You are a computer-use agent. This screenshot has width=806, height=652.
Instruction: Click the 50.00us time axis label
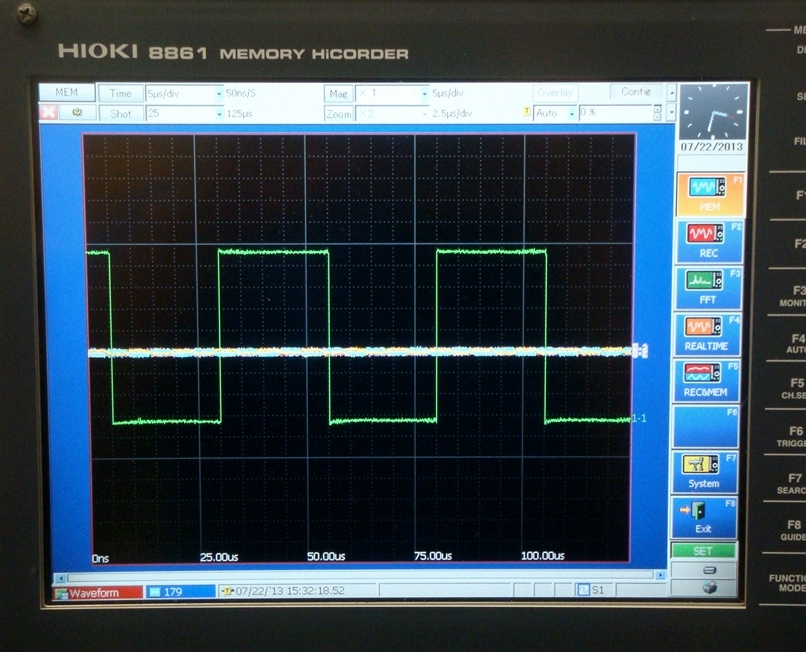(x=326, y=556)
